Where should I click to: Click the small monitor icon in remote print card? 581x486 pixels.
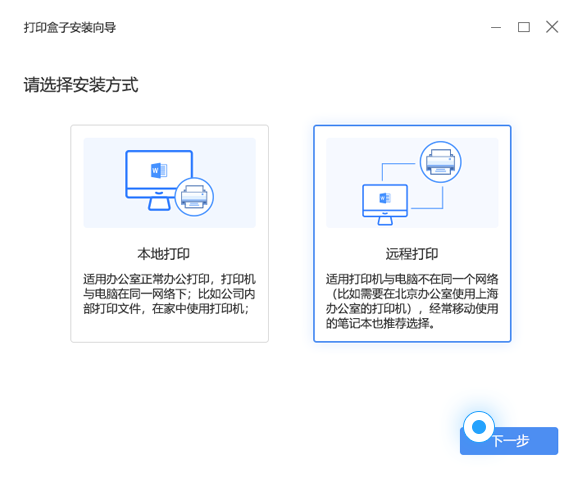(x=385, y=204)
